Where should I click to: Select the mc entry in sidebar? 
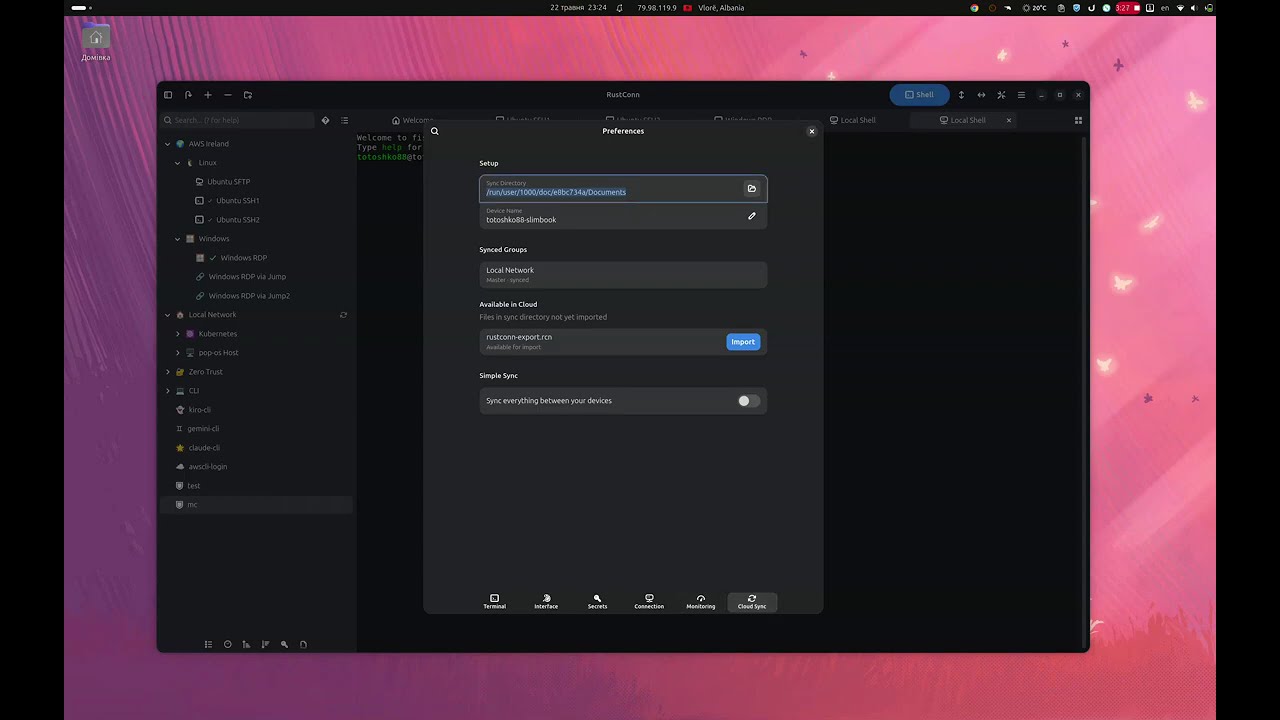pos(256,505)
